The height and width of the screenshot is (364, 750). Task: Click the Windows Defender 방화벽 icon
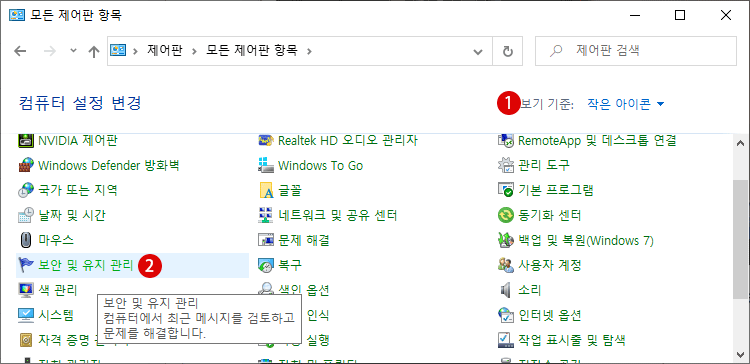pos(25,165)
